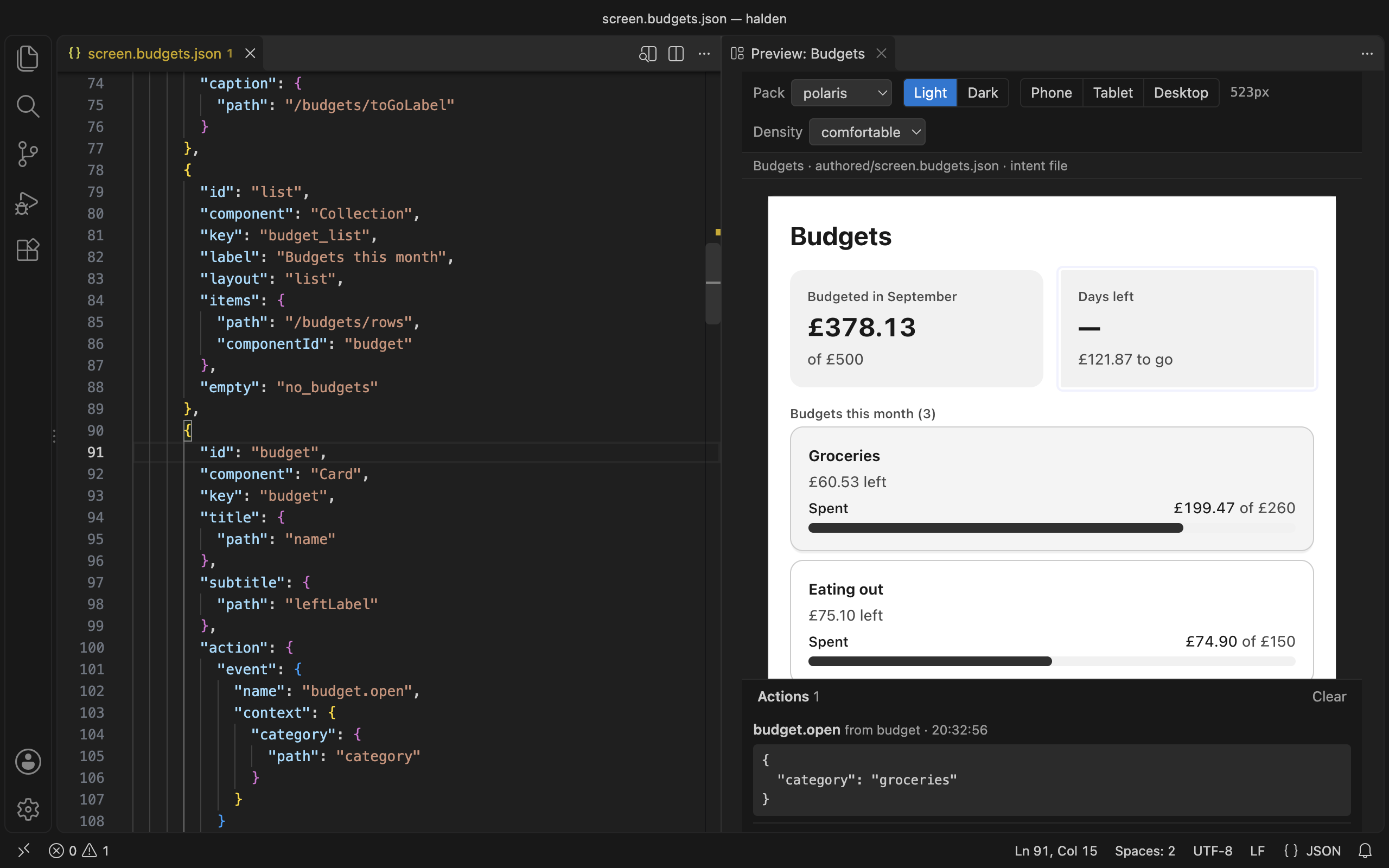Image resolution: width=1389 pixels, height=868 pixels.
Task: Click the editor vertical scrollbar thumb
Action: pos(713,284)
